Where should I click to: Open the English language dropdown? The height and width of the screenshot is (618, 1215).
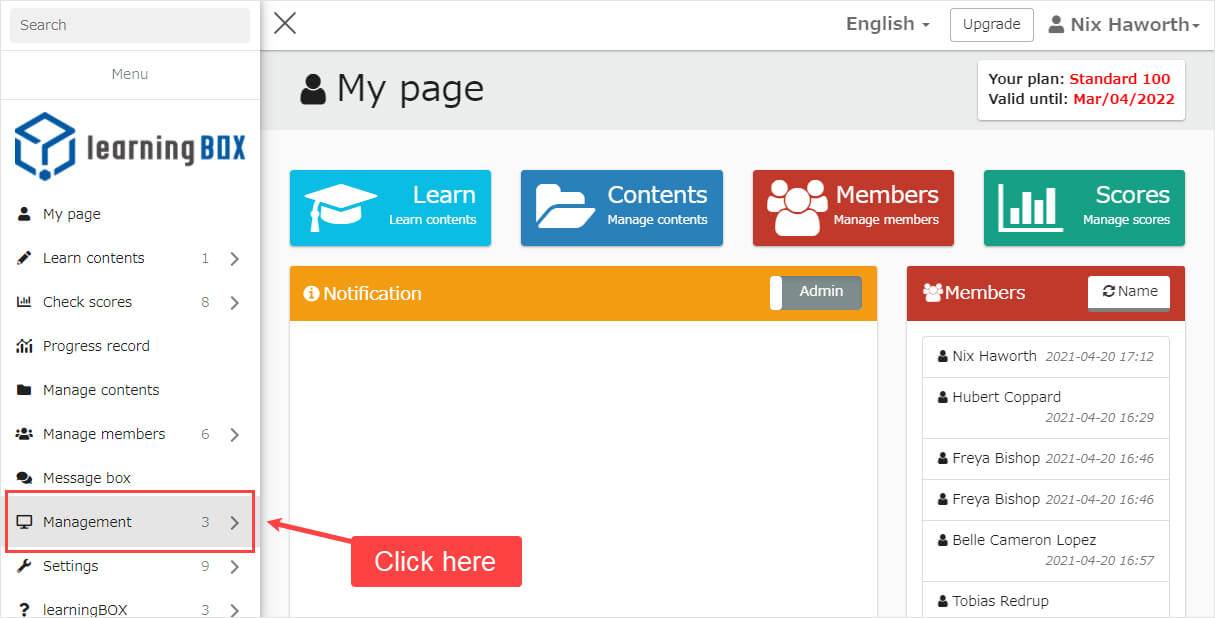pos(887,24)
